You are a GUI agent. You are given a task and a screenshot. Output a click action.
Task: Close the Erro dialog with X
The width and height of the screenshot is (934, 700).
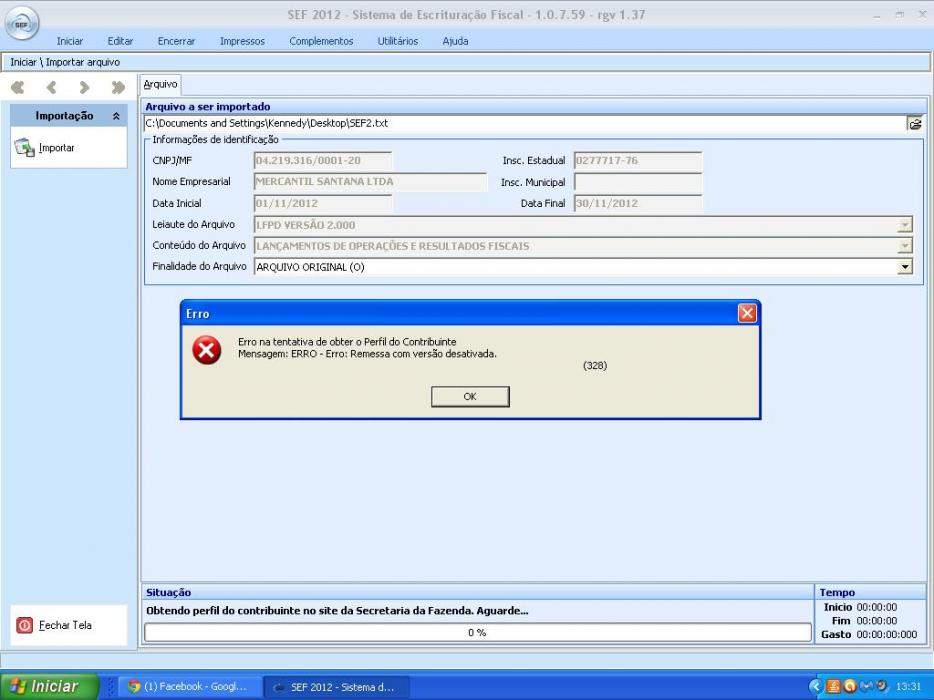click(747, 313)
